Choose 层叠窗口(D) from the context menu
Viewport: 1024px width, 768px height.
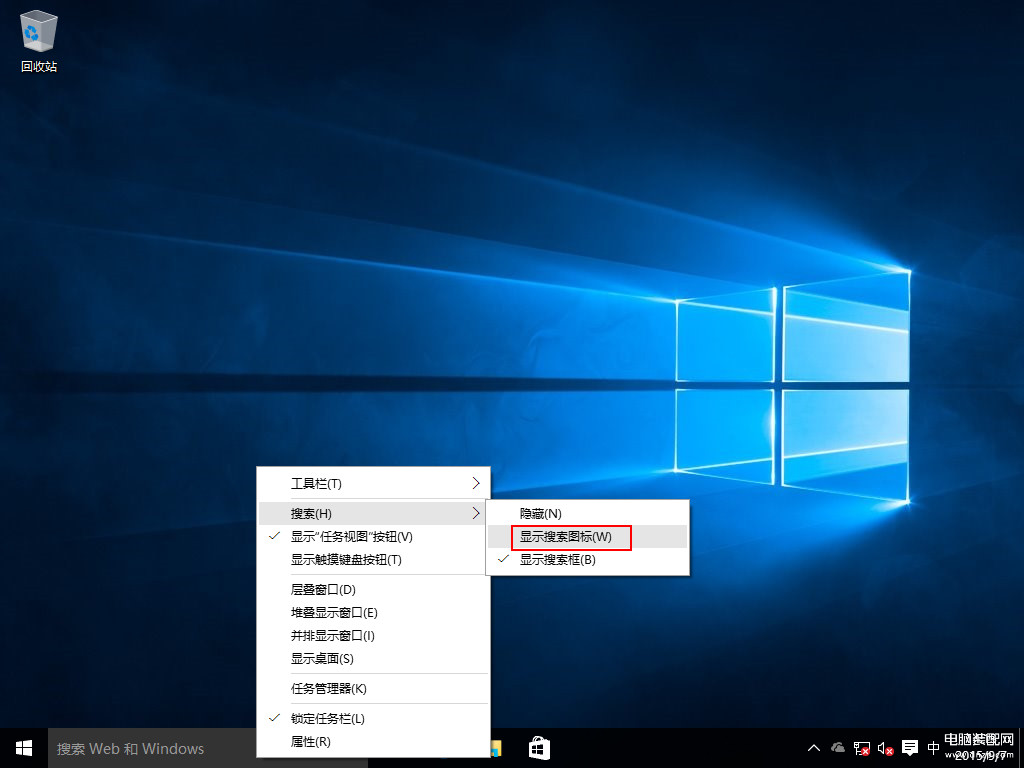tap(373, 590)
